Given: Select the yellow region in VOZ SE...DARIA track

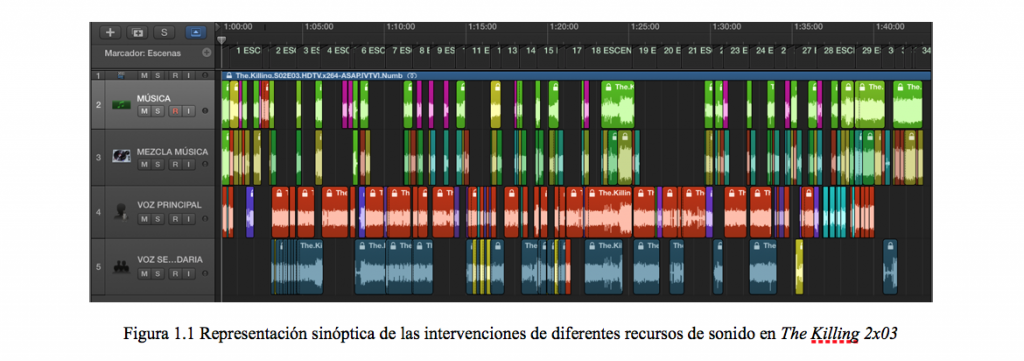Looking at the screenshot, I should tap(799, 266).
